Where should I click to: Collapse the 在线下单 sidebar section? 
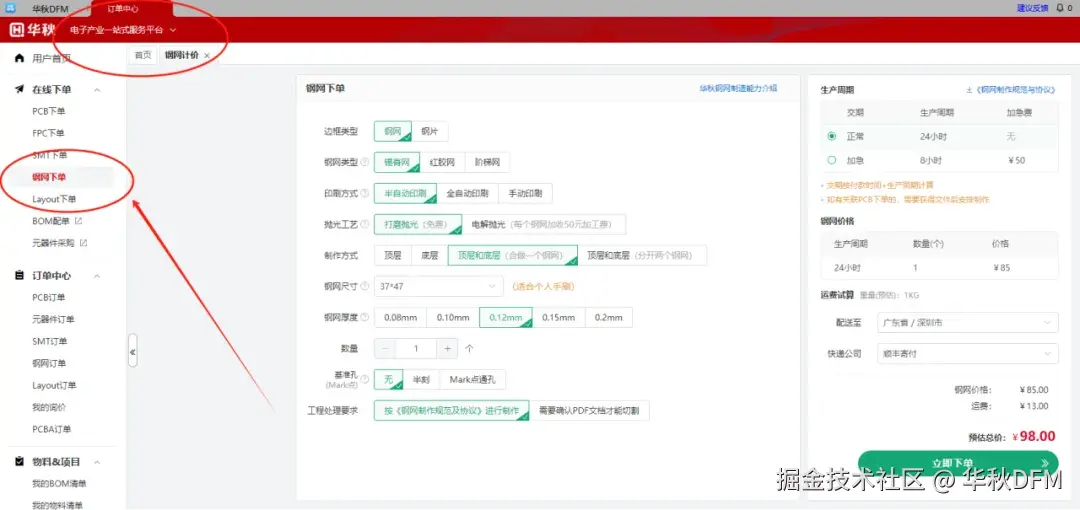(x=97, y=90)
